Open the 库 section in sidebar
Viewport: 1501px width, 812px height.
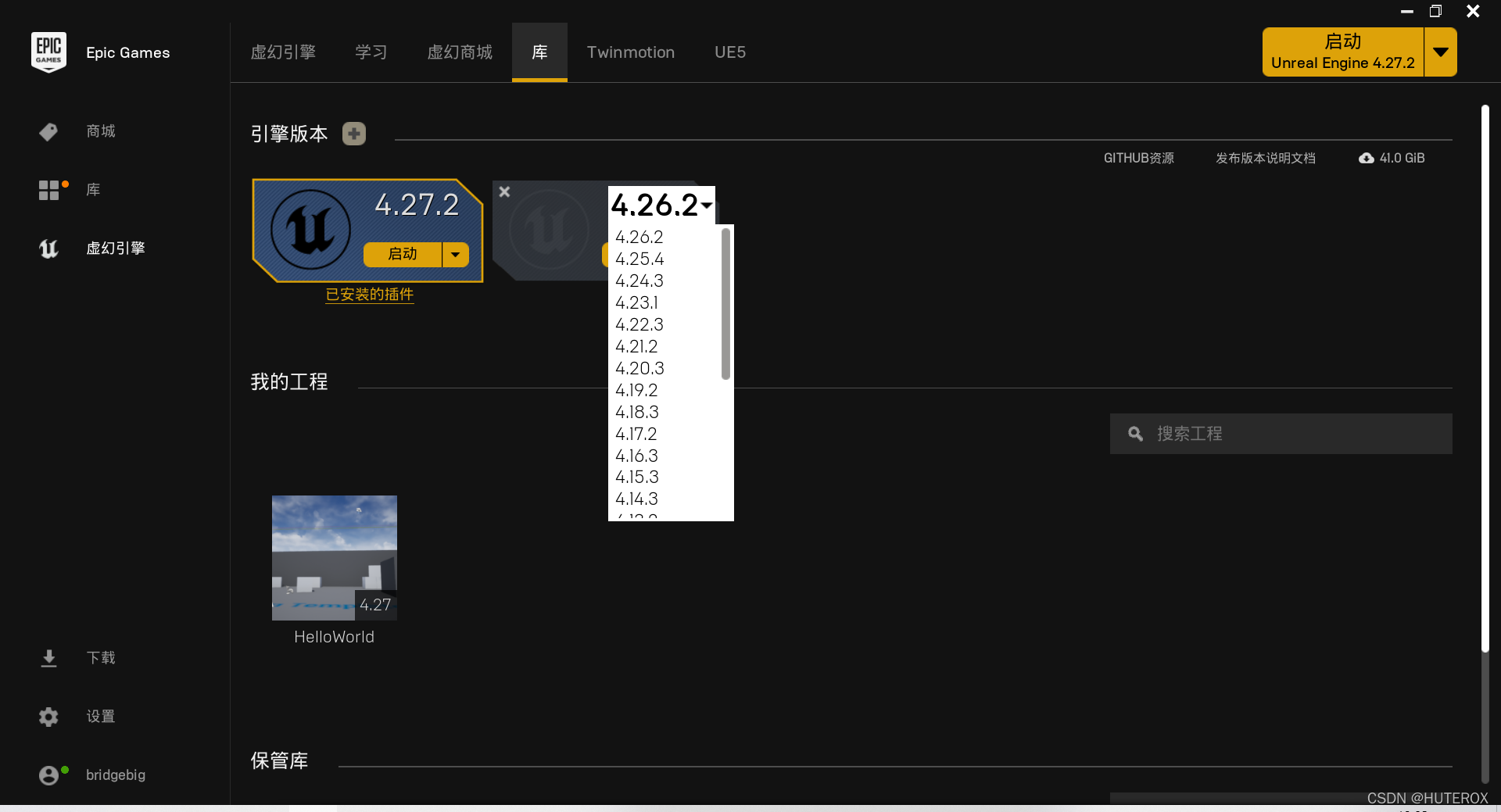[92, 189]
